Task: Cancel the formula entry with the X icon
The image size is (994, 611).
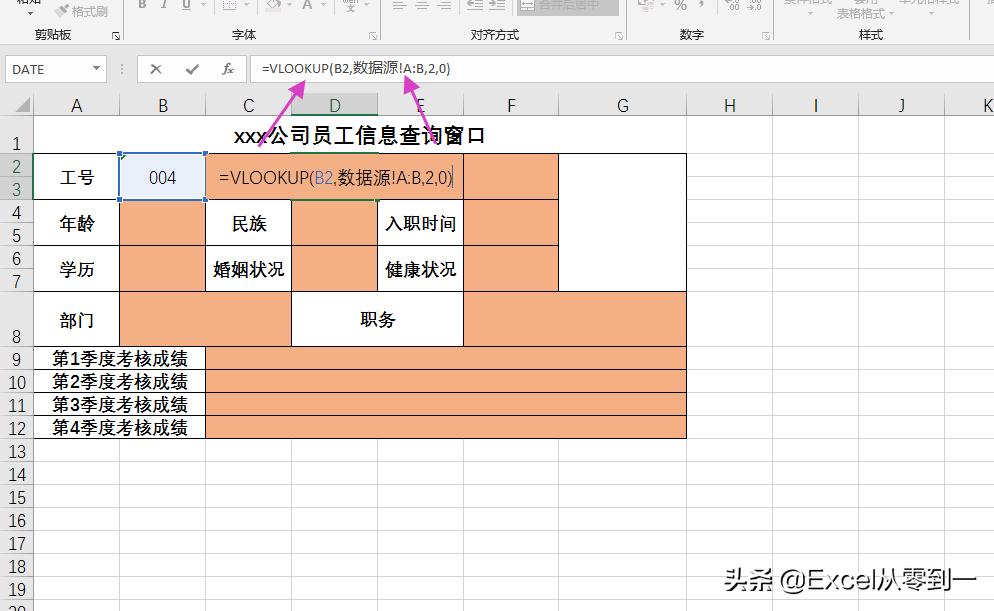Action: coord(156,69)
